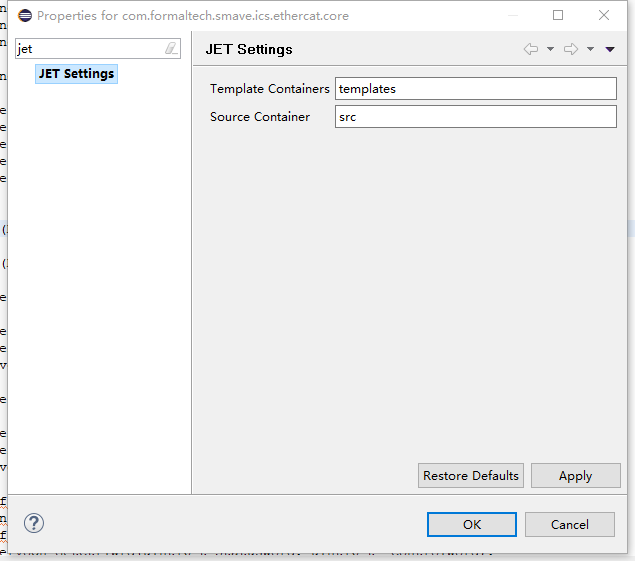Click the JET Settings page heading
This screenshot has height=561, width=635.
tap(249, 49)
